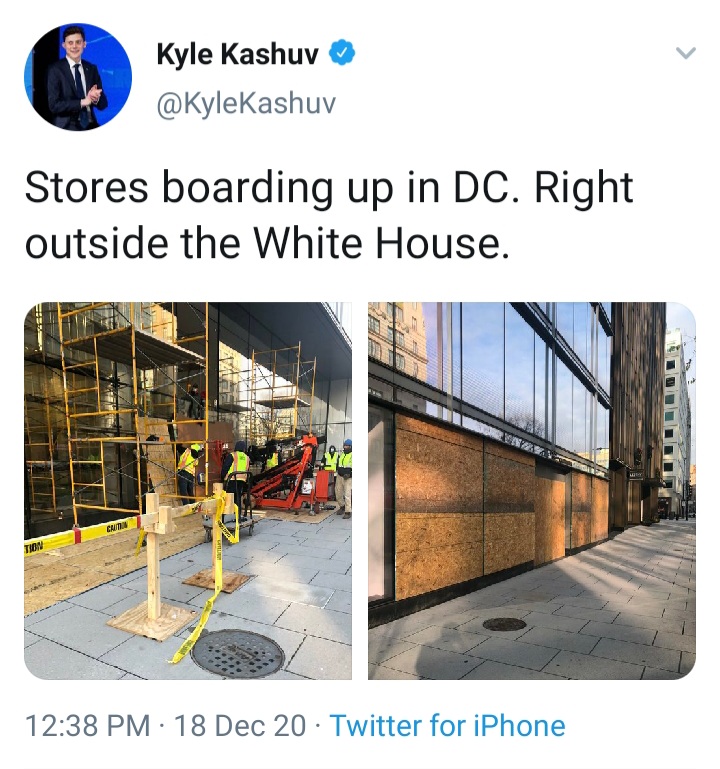Click the orange lift machine in left photo
The image size is (720, 769).
pos(288,478)
